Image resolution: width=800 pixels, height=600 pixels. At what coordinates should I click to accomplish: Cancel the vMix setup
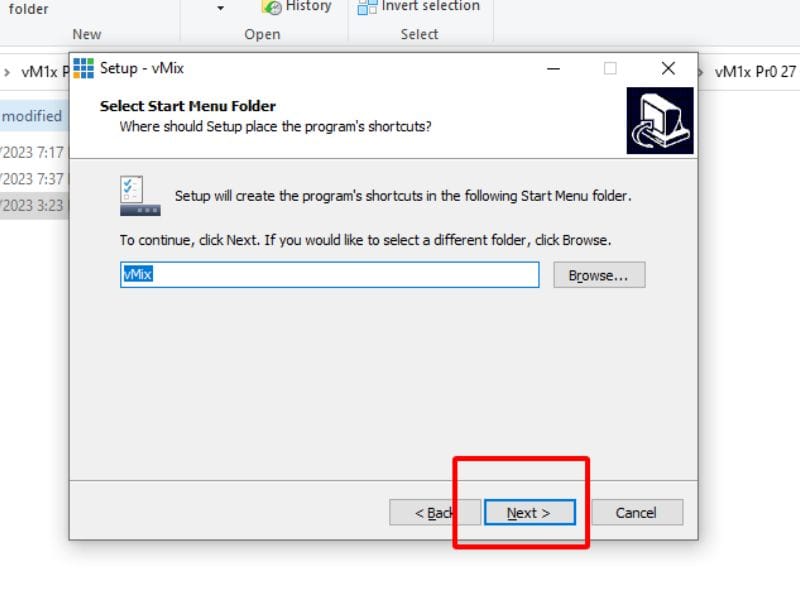636,512
